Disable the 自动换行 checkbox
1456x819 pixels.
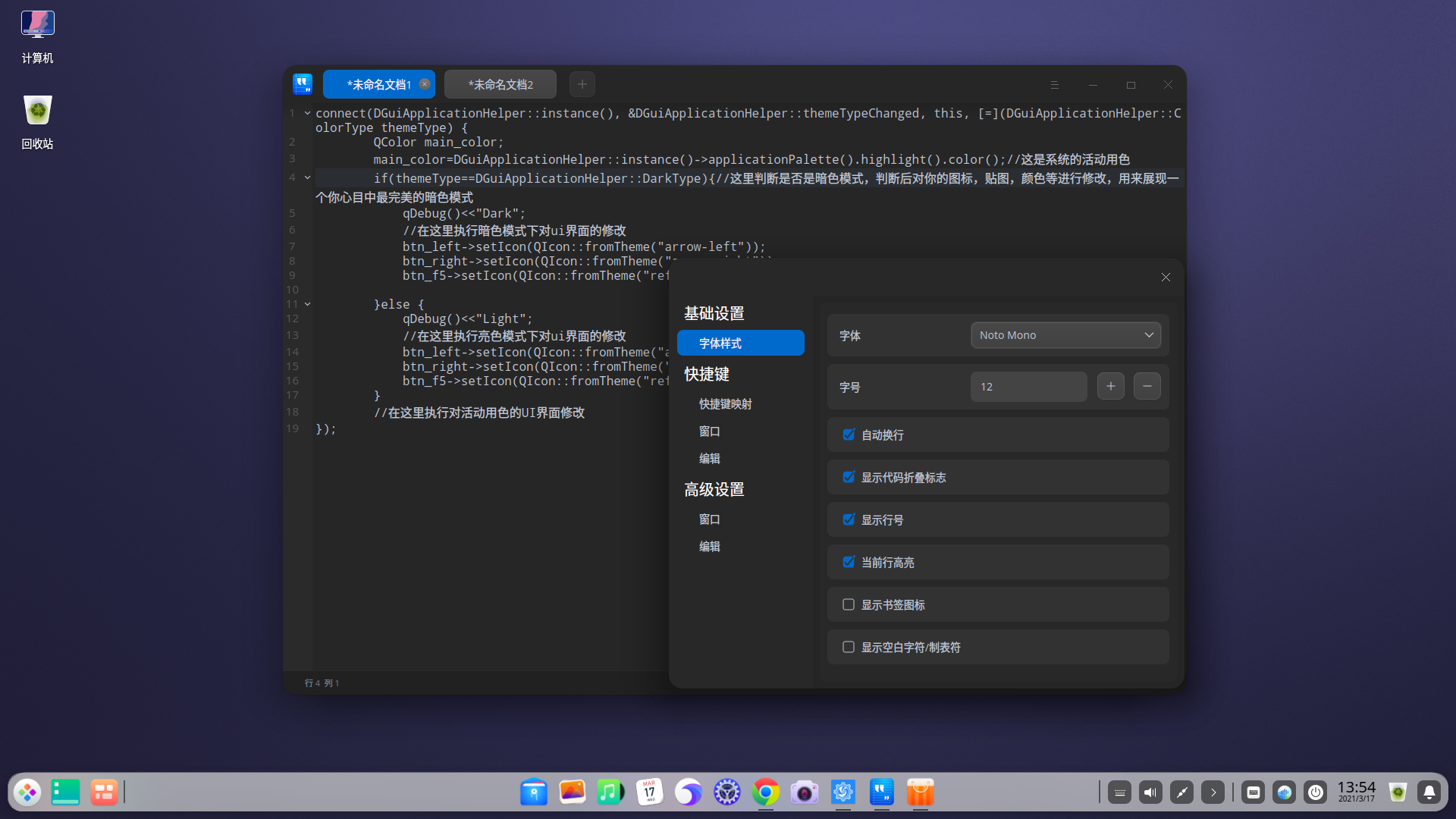[x=849, y=435]
